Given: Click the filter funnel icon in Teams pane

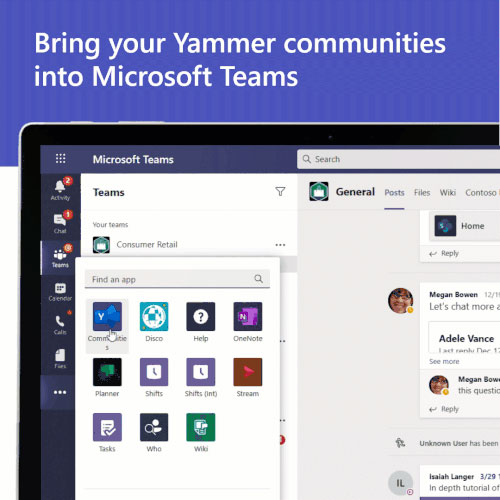Looking at the screenshot, I should pyautogui.click(x=280, y=192).
